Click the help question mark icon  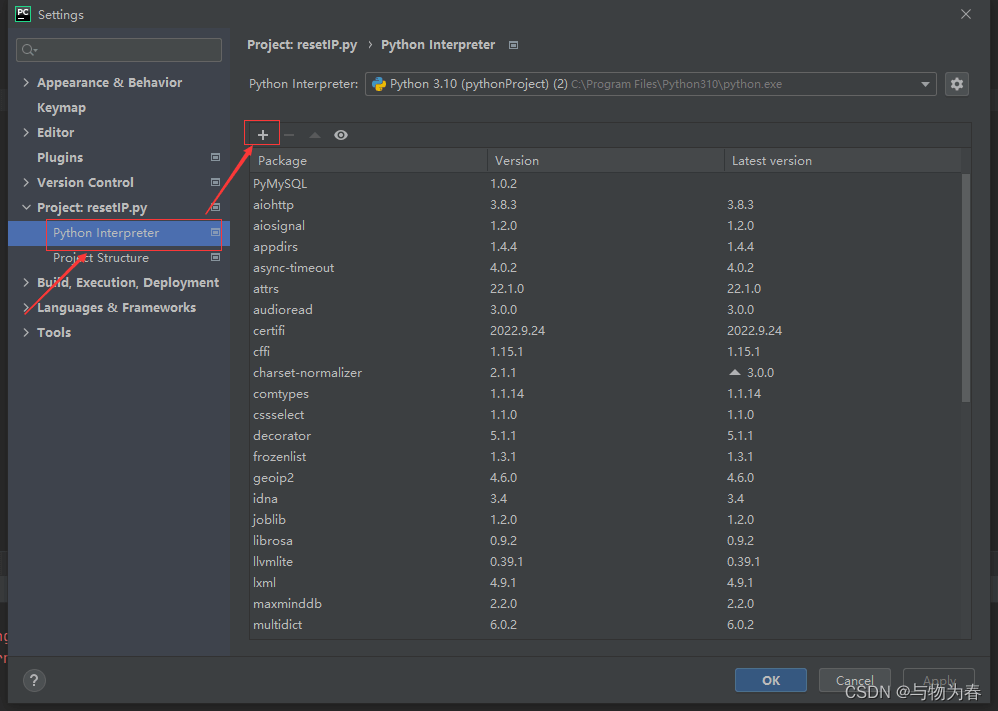pos(34,680)
